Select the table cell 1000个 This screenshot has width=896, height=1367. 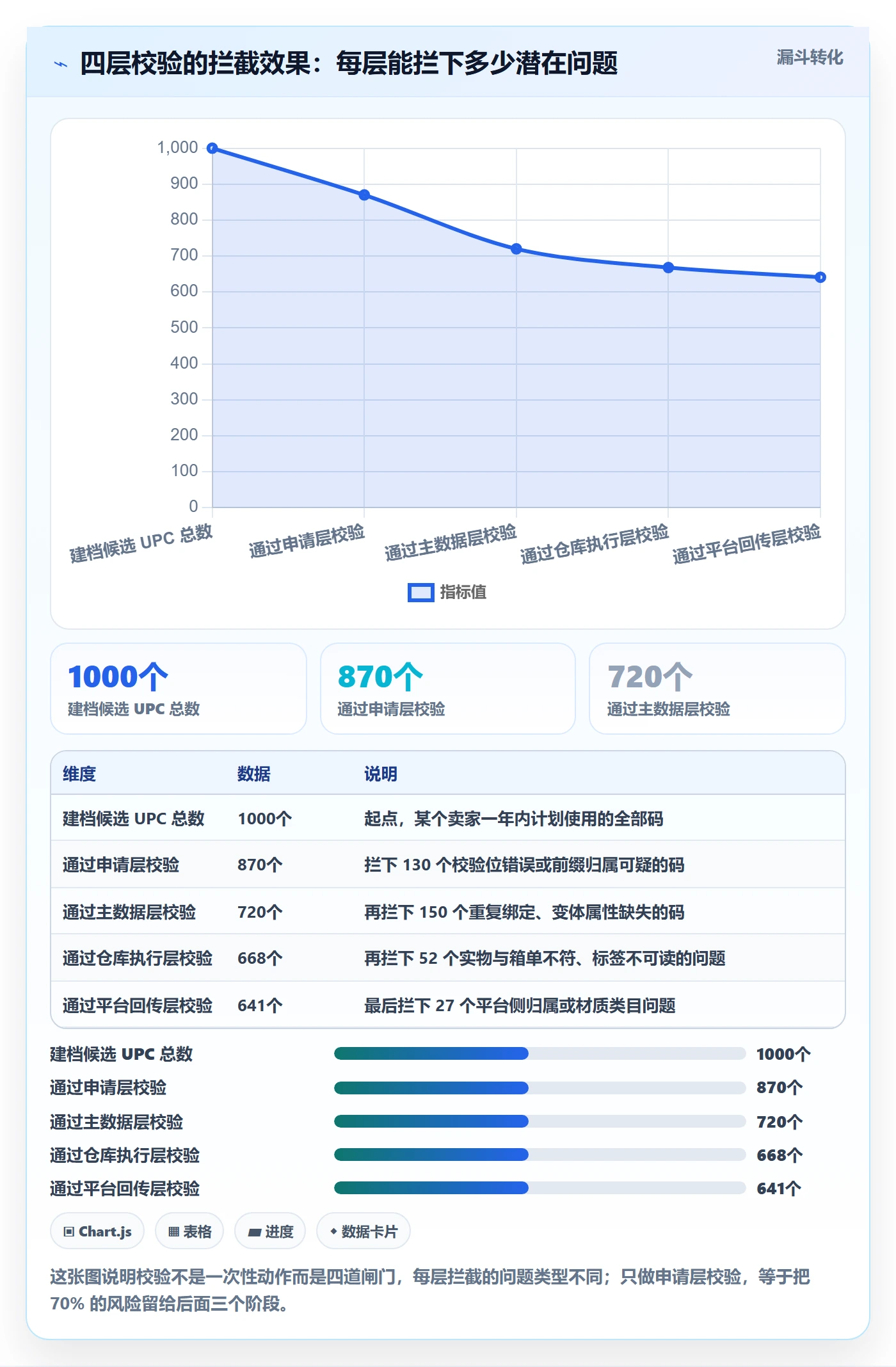point(265,819)
